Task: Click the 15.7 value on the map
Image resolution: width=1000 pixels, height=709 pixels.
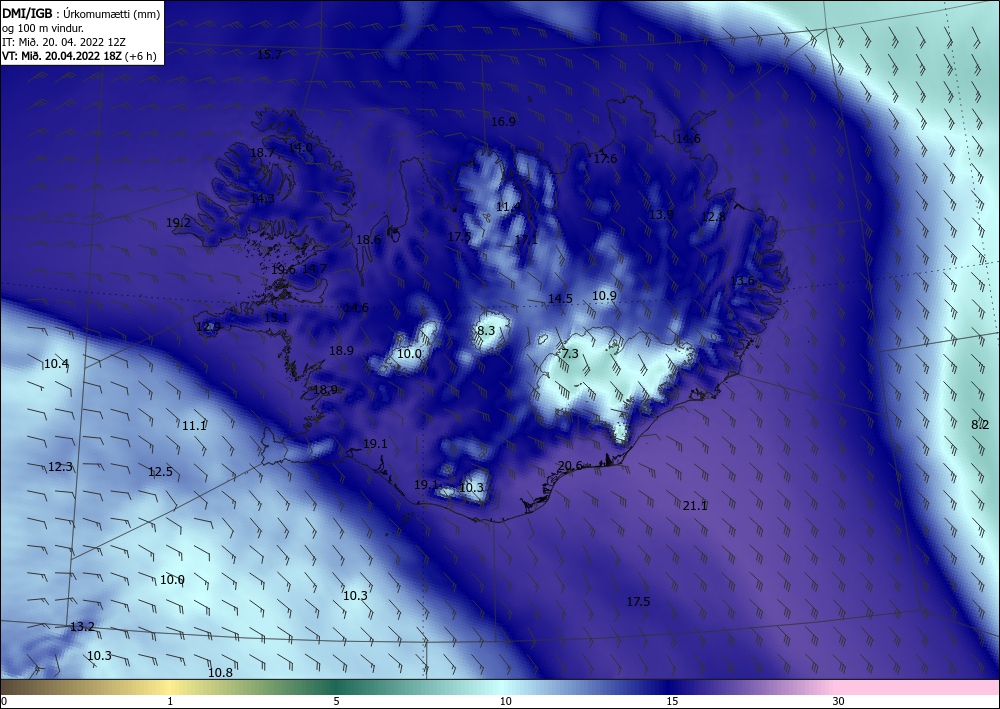Action: (x=269, y=55)
